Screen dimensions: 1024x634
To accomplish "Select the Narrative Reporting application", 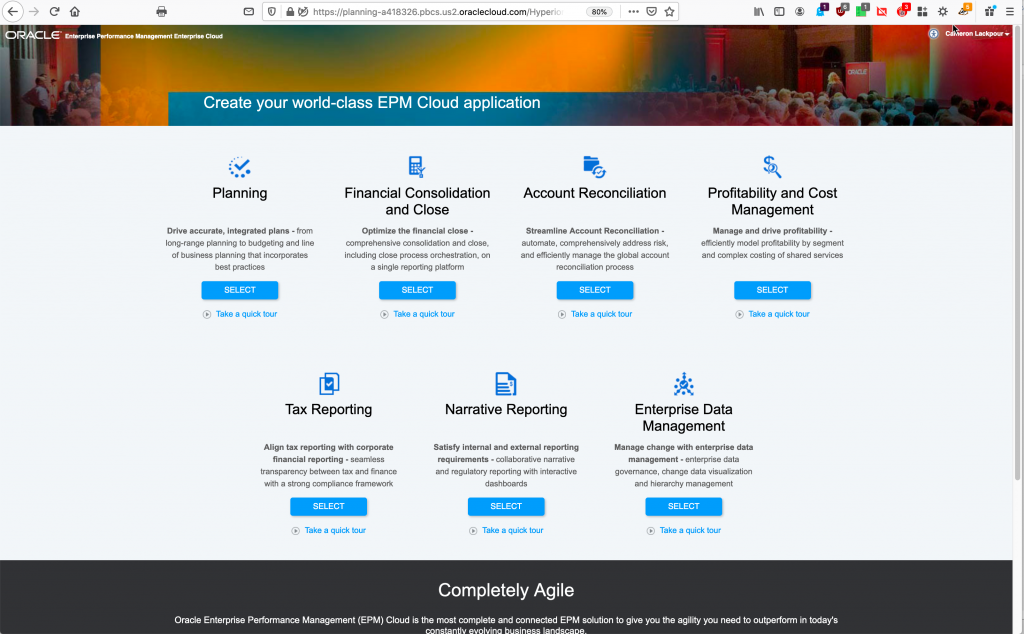I will pos(506,506).
